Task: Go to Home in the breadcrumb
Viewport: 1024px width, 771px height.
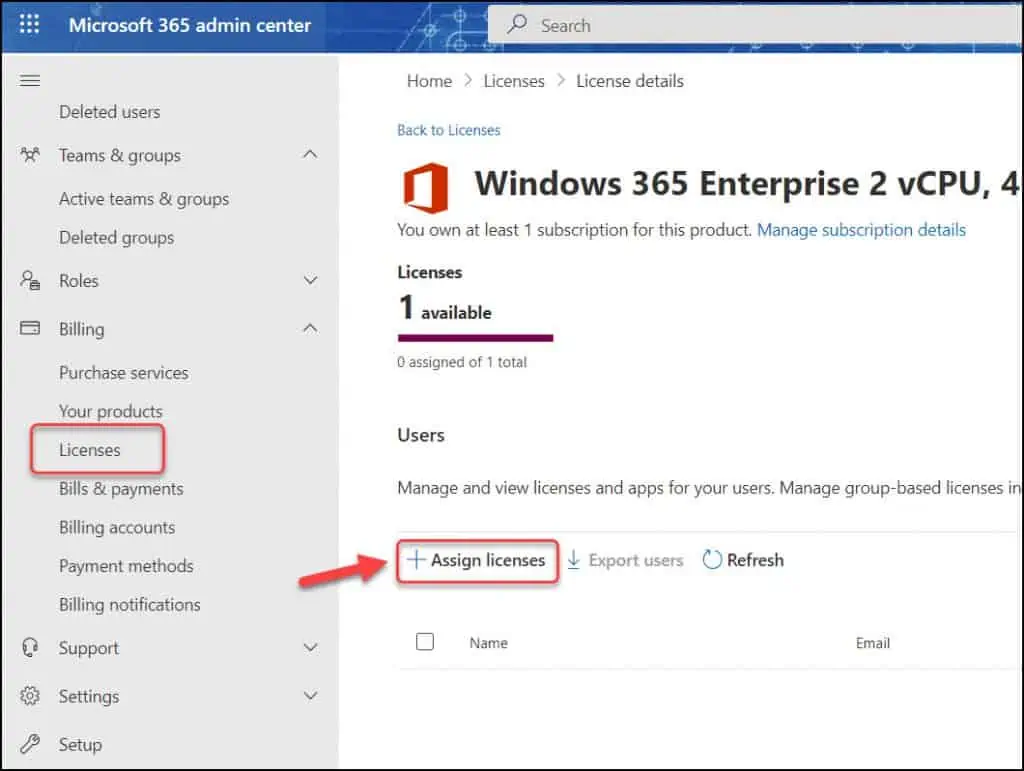Action: tap(429, 81)
